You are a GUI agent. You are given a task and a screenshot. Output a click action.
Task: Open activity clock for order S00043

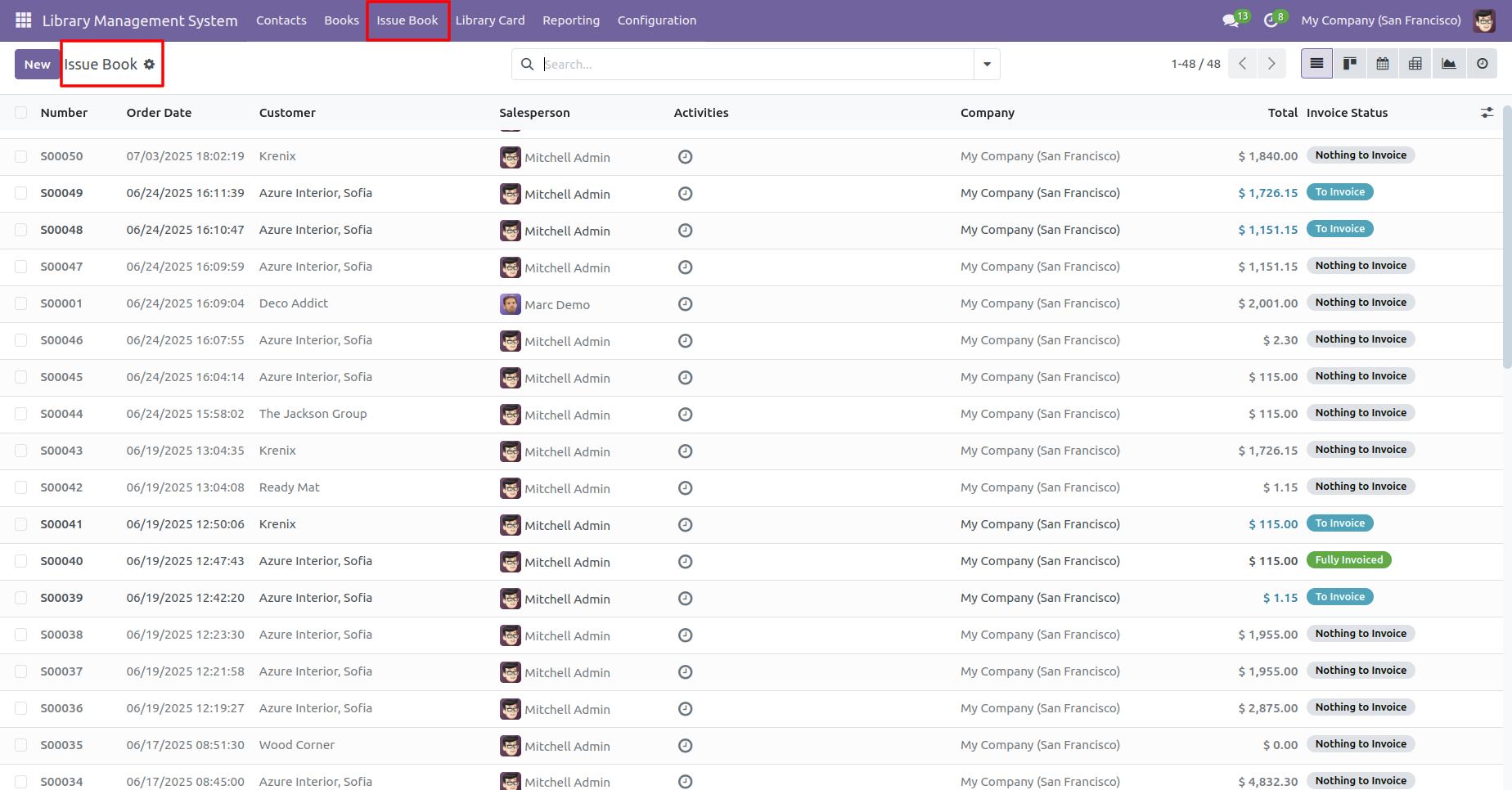[686, 451]
